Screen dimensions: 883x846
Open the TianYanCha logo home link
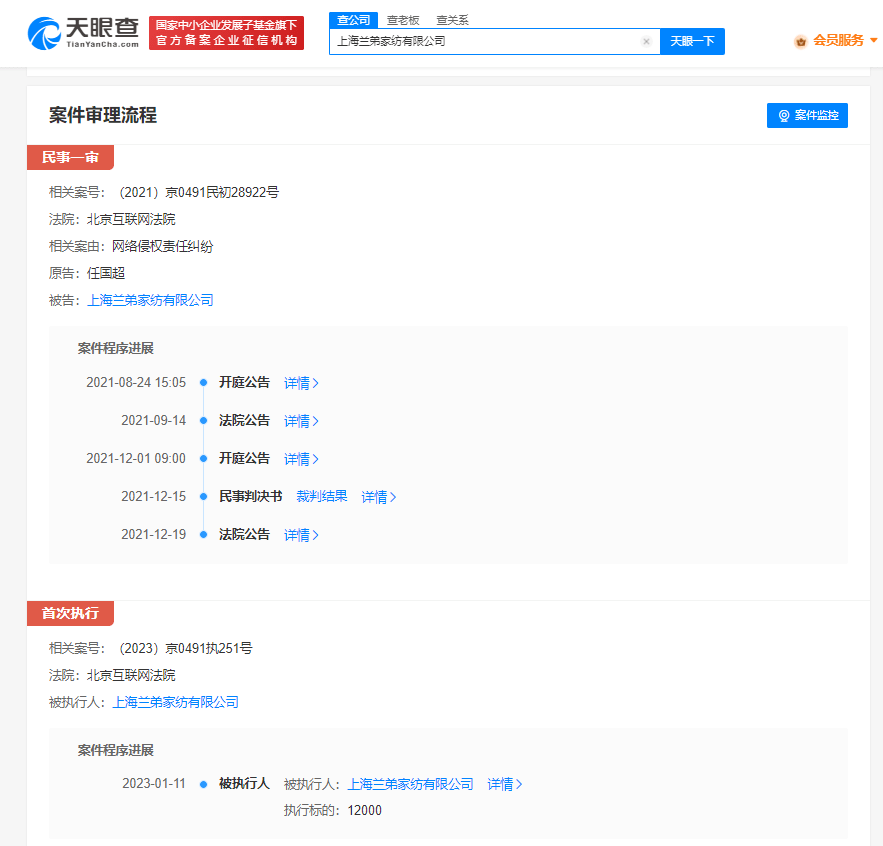click(83, 33)
